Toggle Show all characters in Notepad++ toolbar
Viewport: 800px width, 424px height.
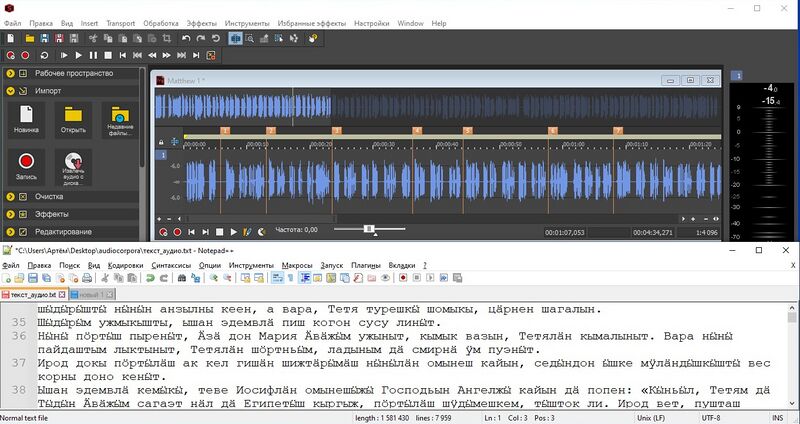tap(291, 278)
